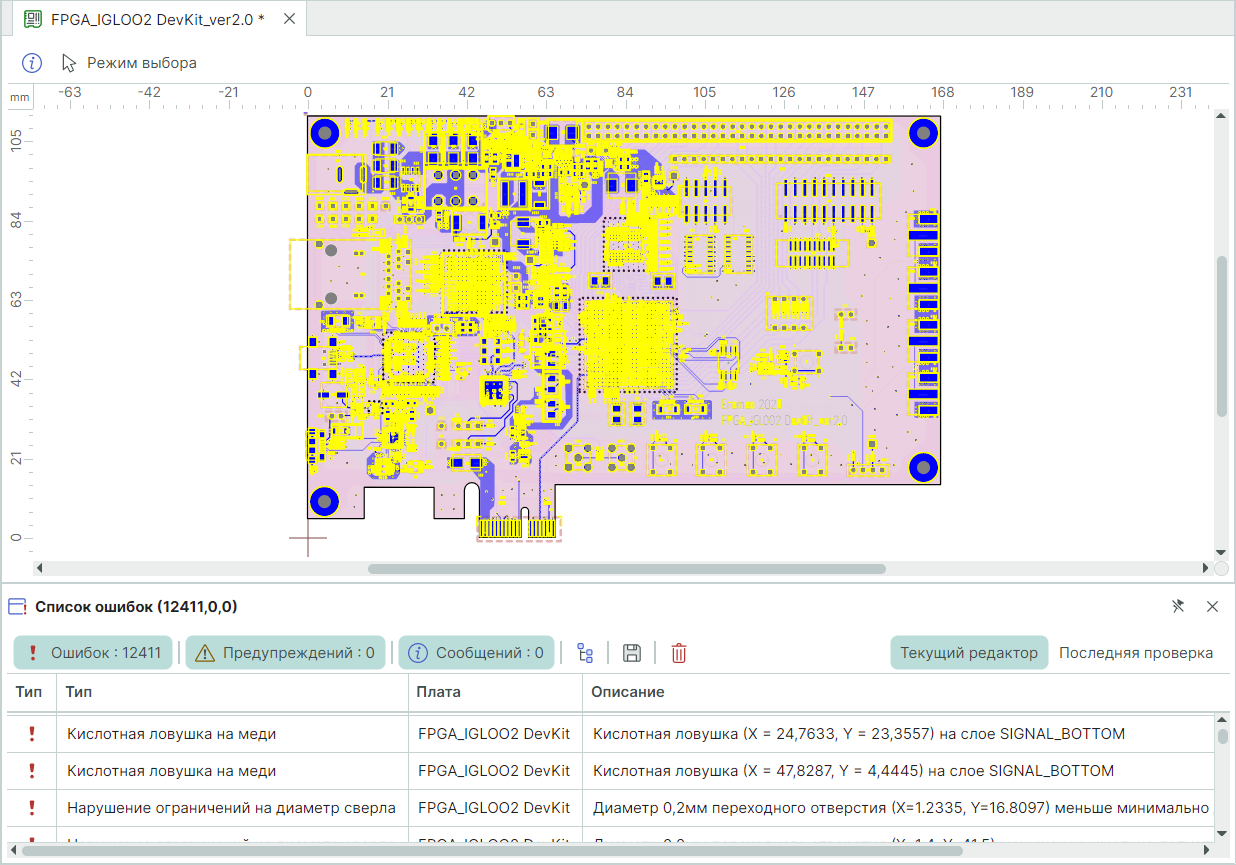
Task: Click the canvas vertical scrollbar thumb
Action: coord(1221,336)
